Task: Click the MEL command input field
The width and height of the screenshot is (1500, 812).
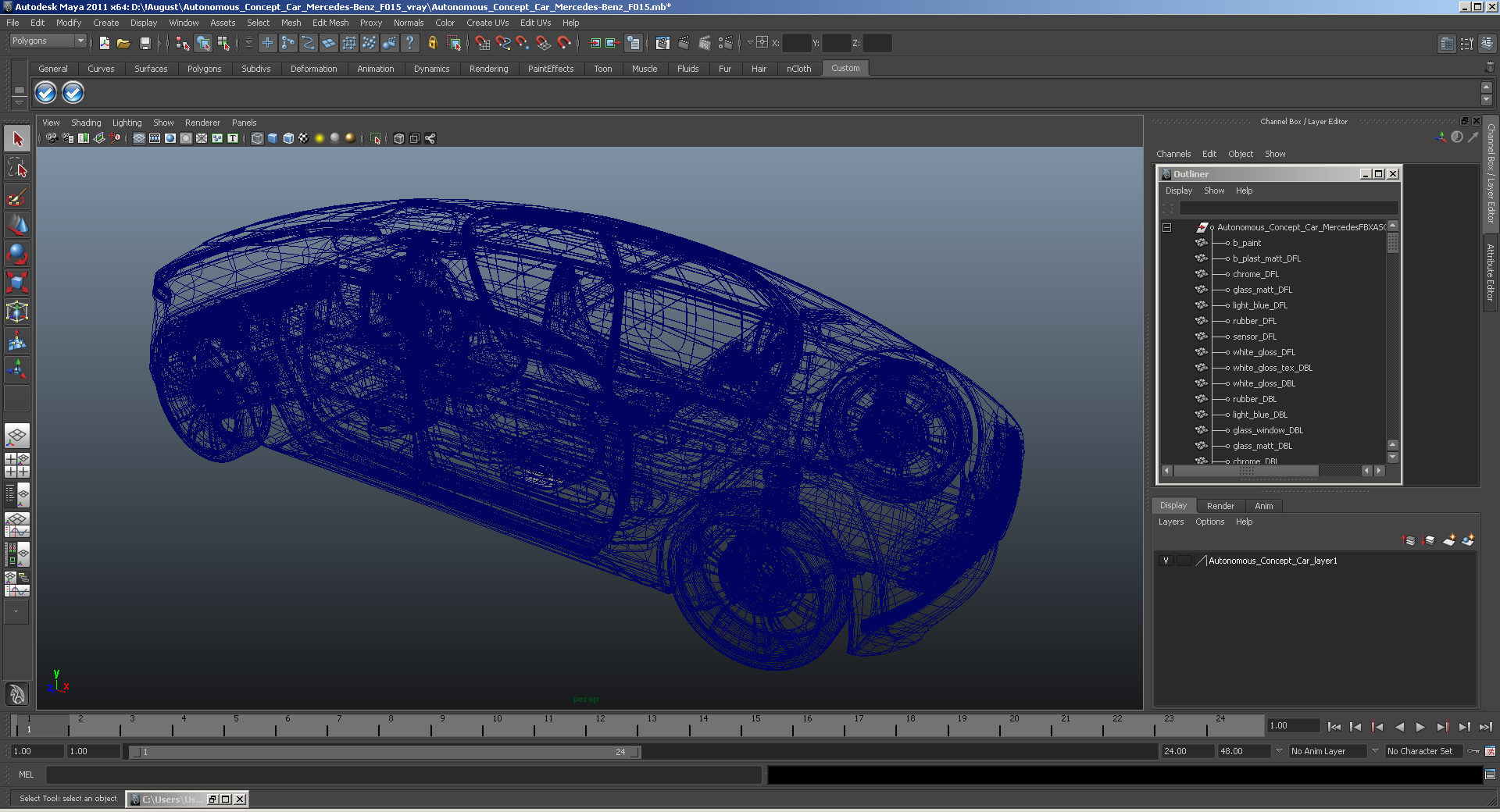Action: coord(404,775)
